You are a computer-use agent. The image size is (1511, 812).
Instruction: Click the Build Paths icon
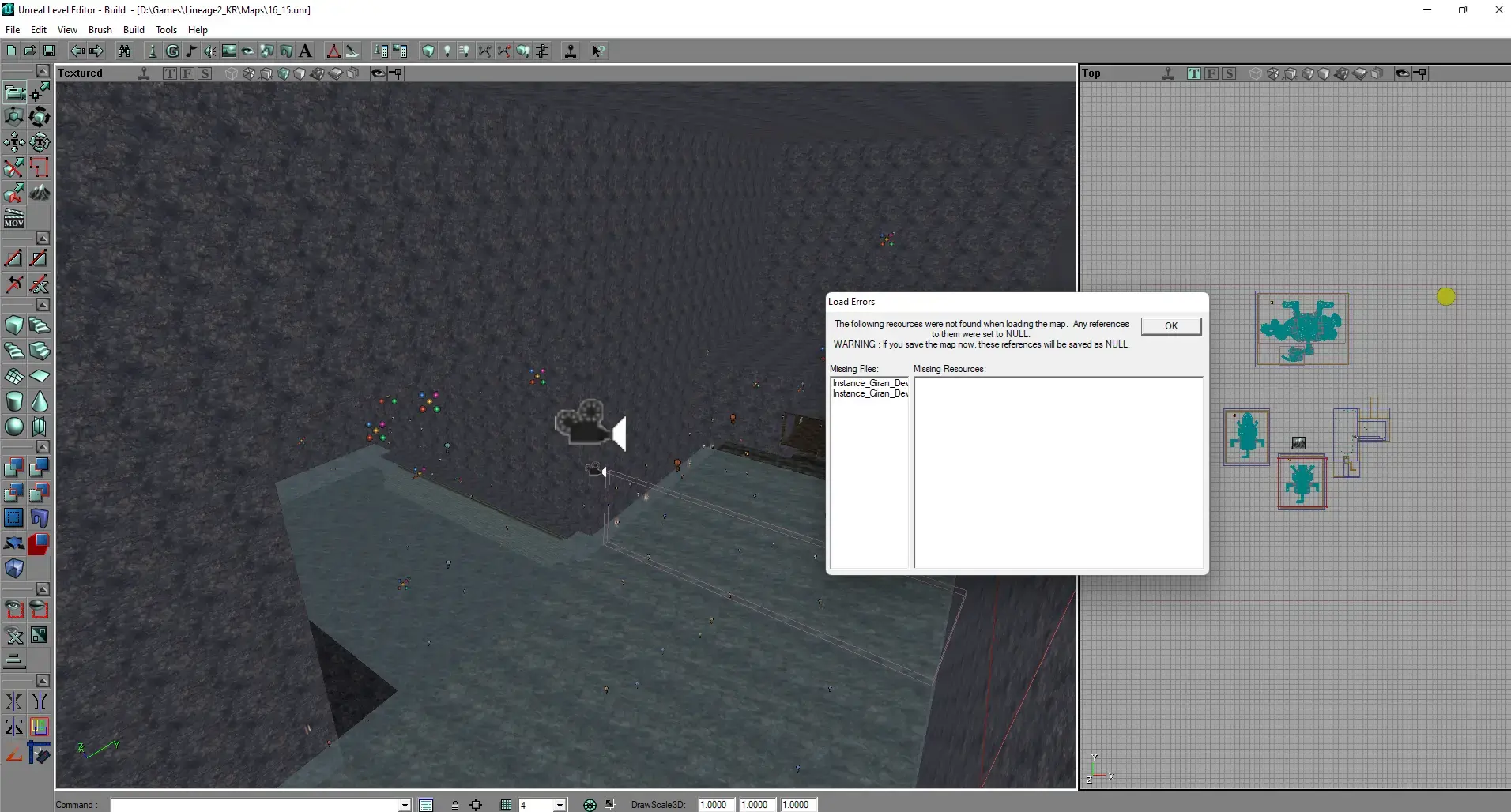pos(484,51)
